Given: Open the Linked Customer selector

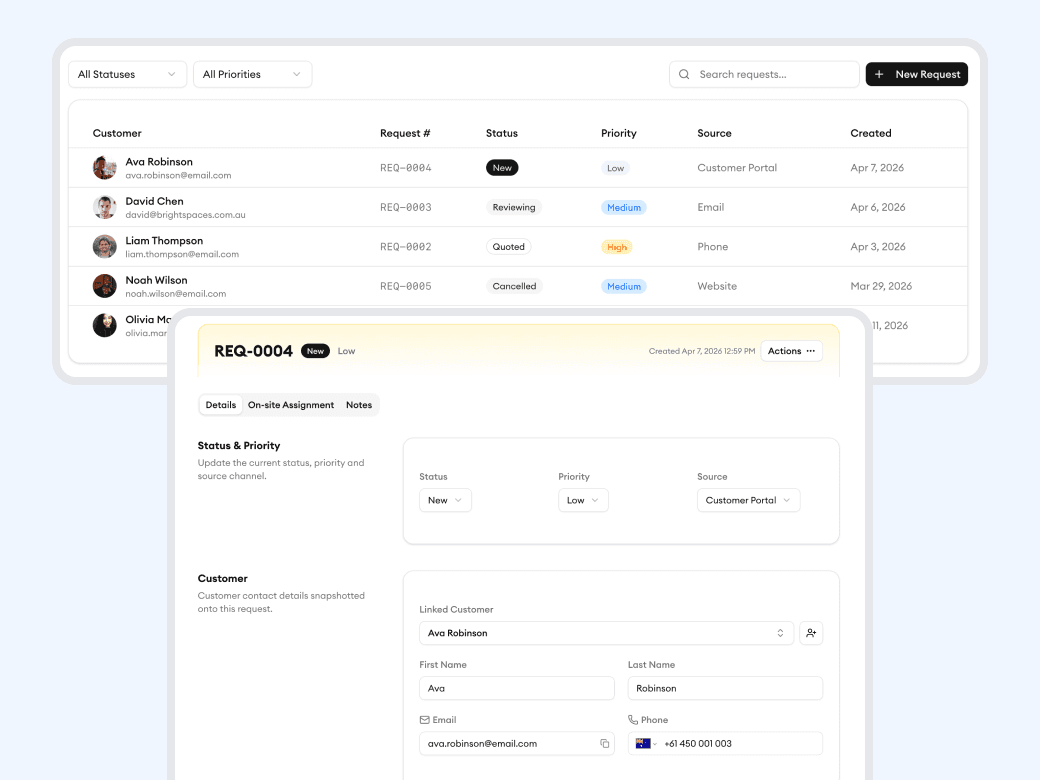Looking at the screenshot, I should coord(606,632).
